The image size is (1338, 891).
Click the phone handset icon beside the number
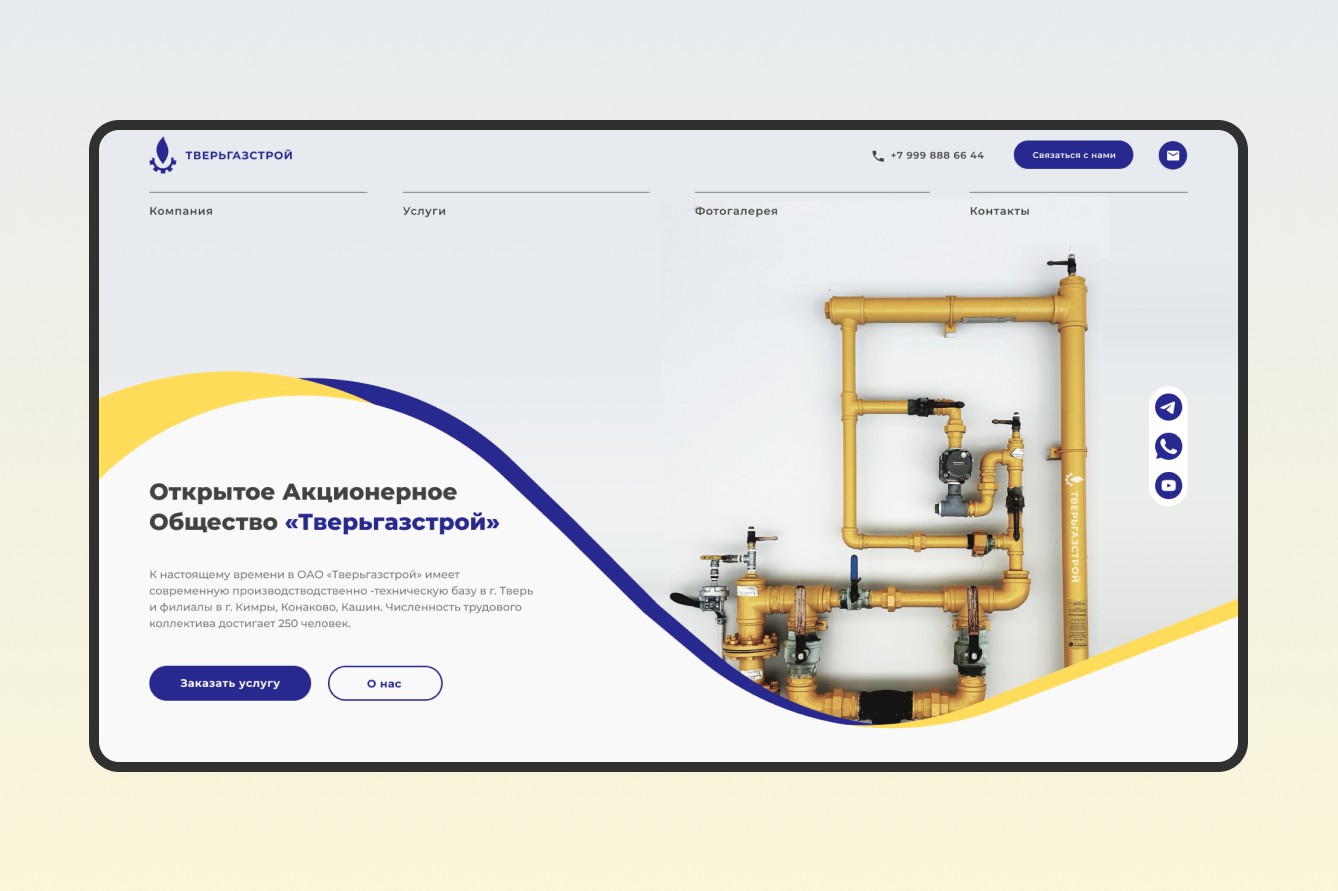click(878, 156)
